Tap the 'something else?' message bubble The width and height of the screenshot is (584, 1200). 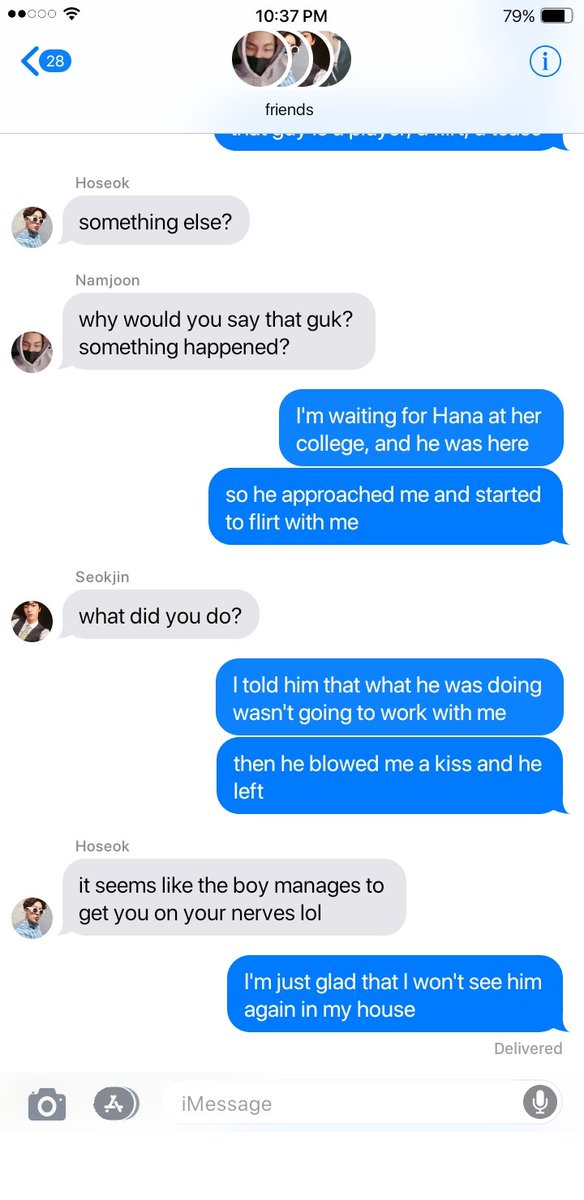pyautogui.click(x=155, y=221)
